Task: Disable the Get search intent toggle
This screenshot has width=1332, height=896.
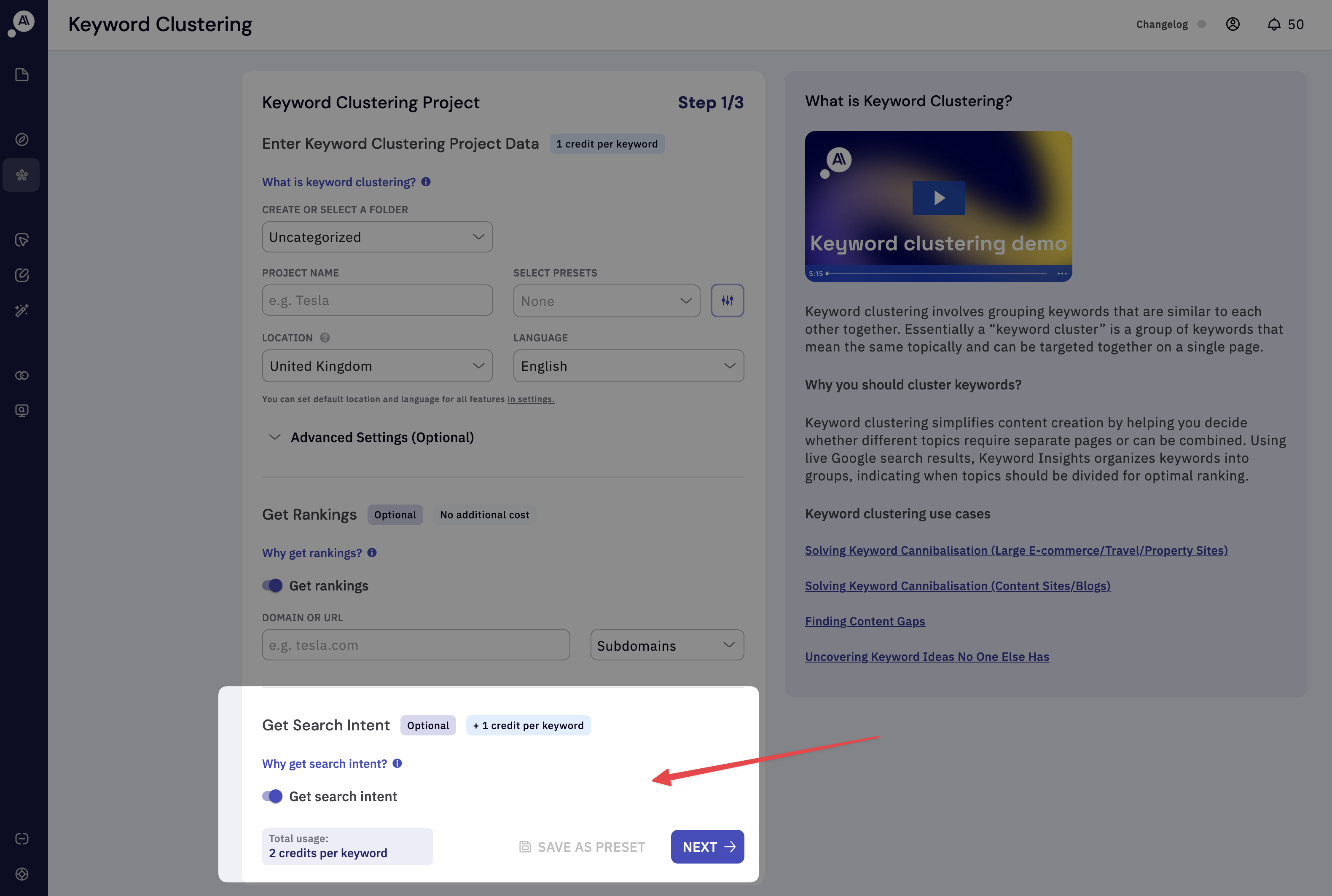Action: (x=273, y=796)
